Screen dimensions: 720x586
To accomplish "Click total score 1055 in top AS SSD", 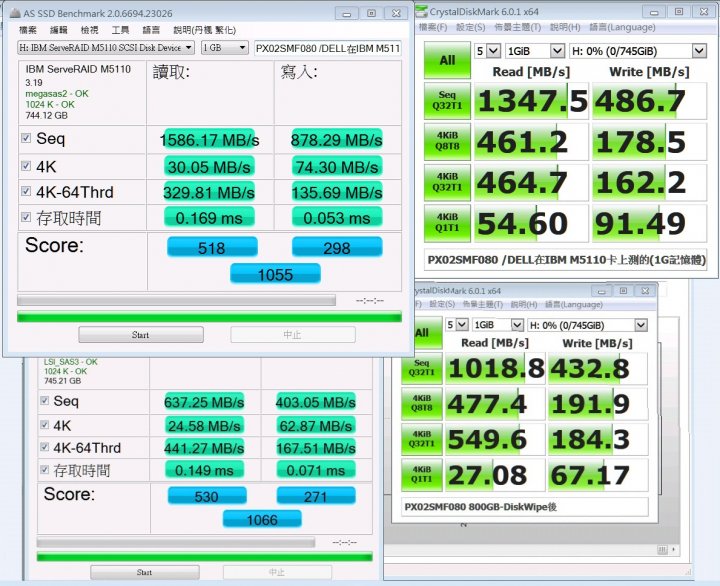I will coord(275,274).
